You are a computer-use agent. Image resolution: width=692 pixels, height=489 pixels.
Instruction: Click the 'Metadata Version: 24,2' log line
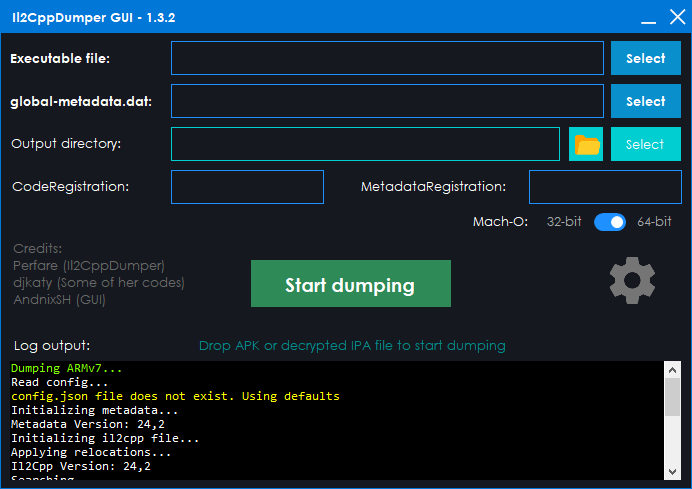click(88, 424)
